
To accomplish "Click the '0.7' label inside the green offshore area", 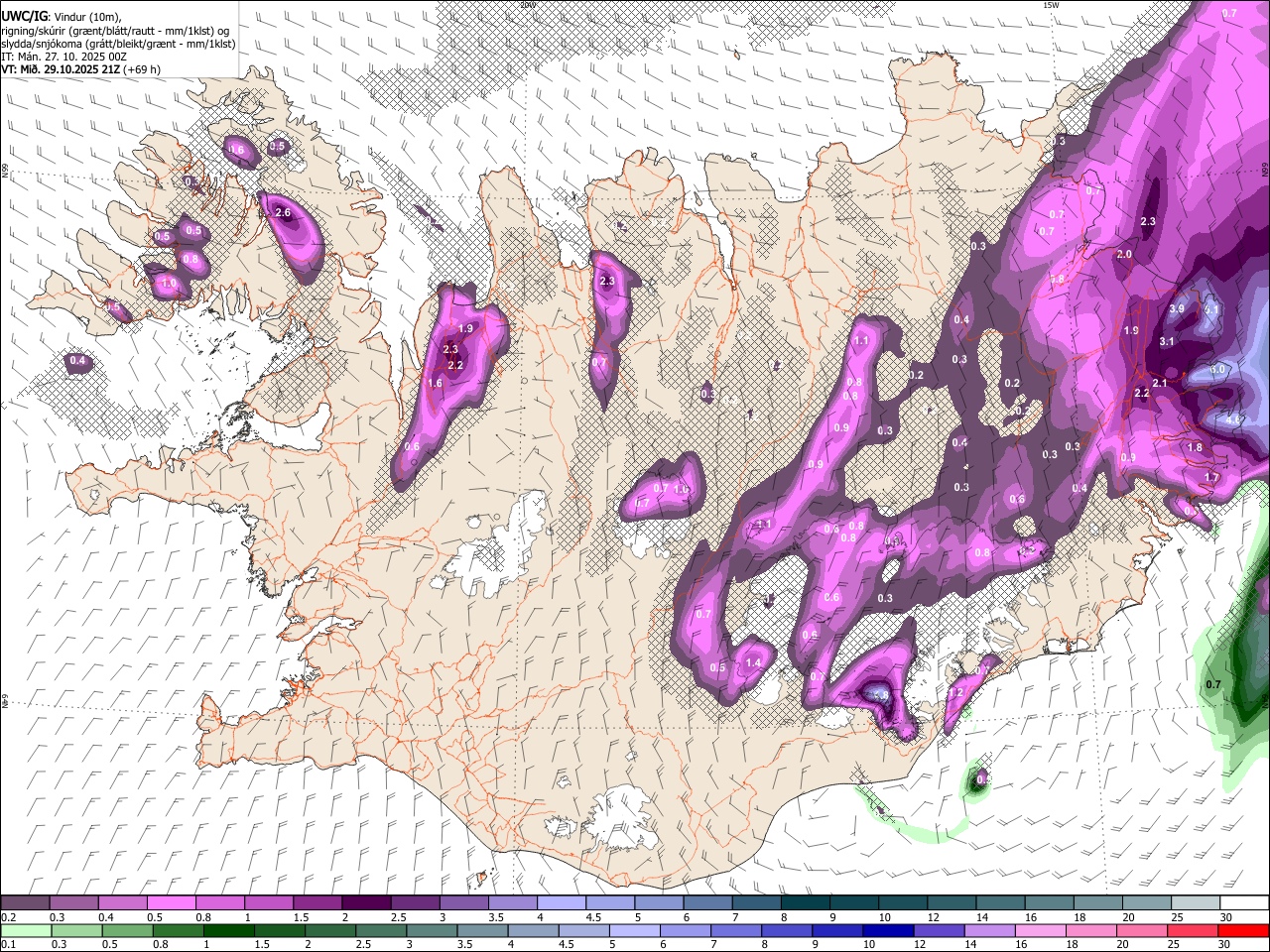I will coord(1213,685).
